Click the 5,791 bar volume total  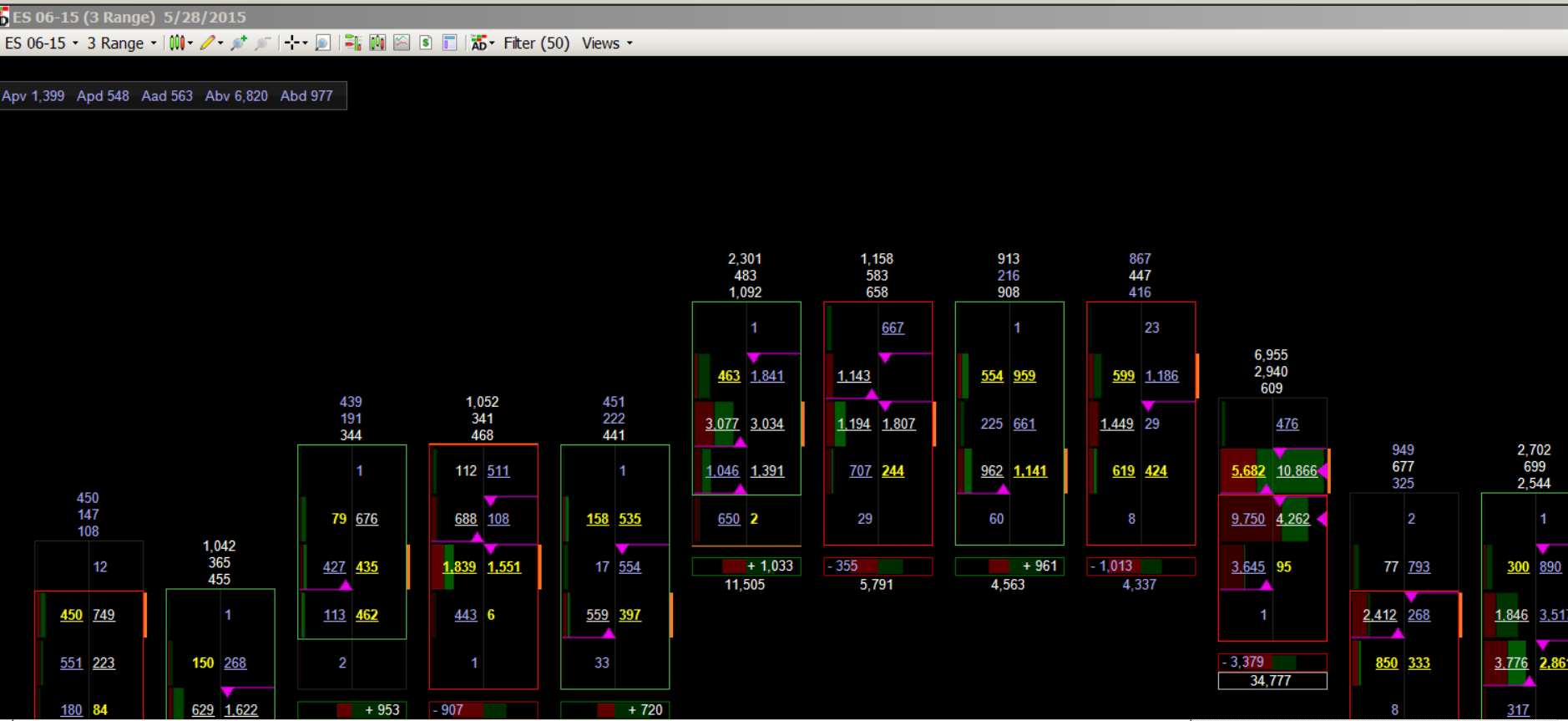(877, 585)
